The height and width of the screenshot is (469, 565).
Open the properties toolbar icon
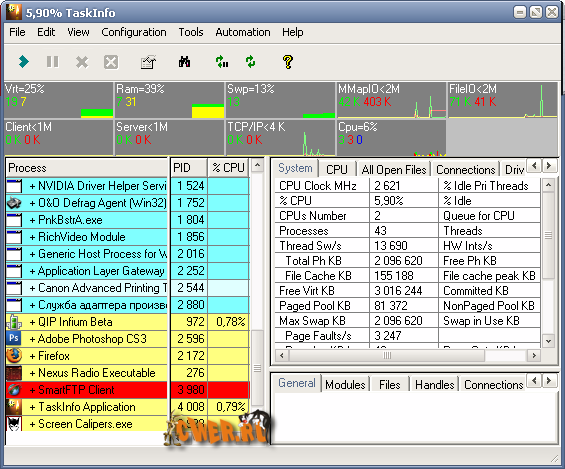pos(148,62)
